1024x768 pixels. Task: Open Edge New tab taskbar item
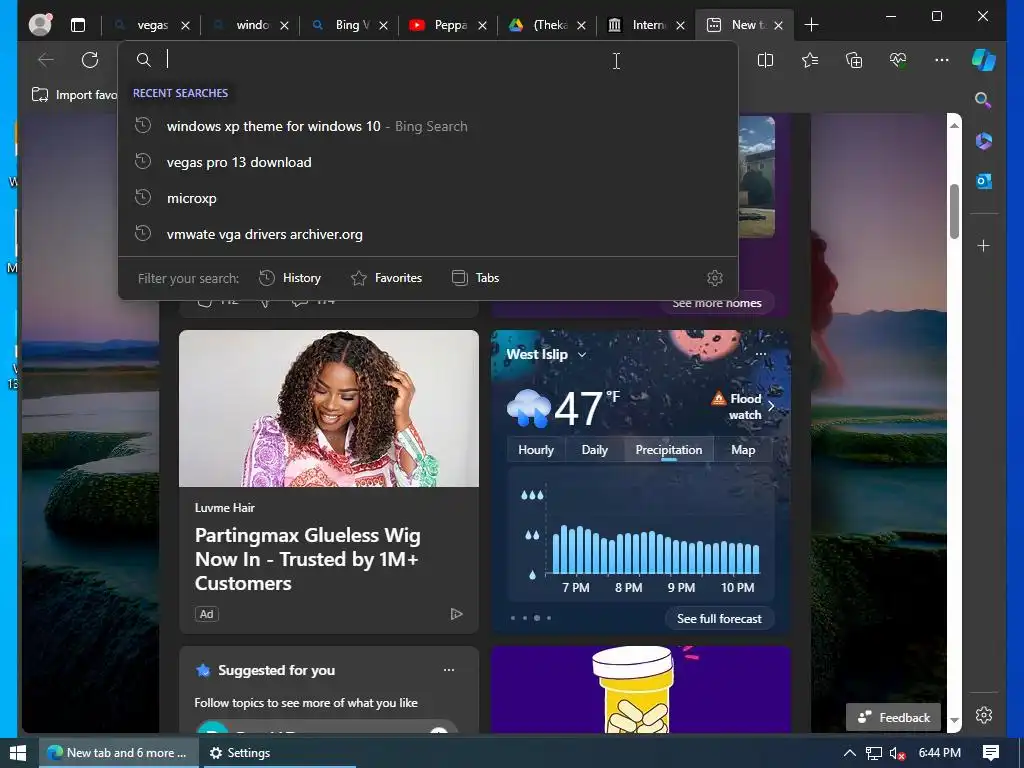pyautogui.click(x=118, y=753)
